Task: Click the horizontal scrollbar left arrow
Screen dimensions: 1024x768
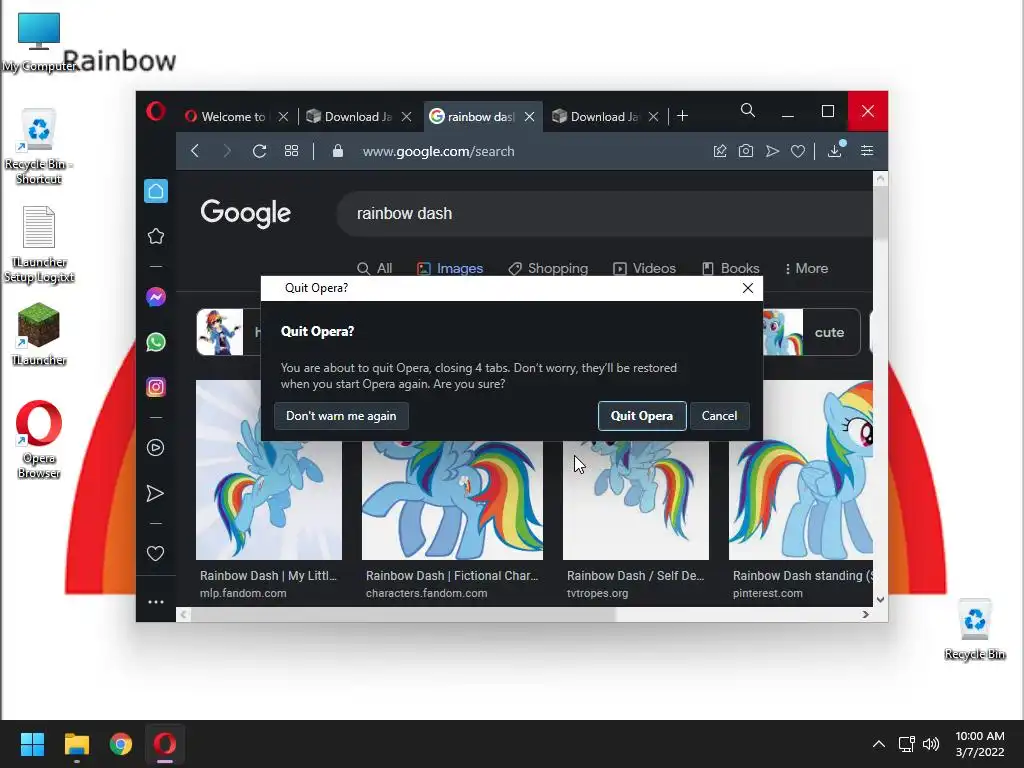Action: click(184, 615)
